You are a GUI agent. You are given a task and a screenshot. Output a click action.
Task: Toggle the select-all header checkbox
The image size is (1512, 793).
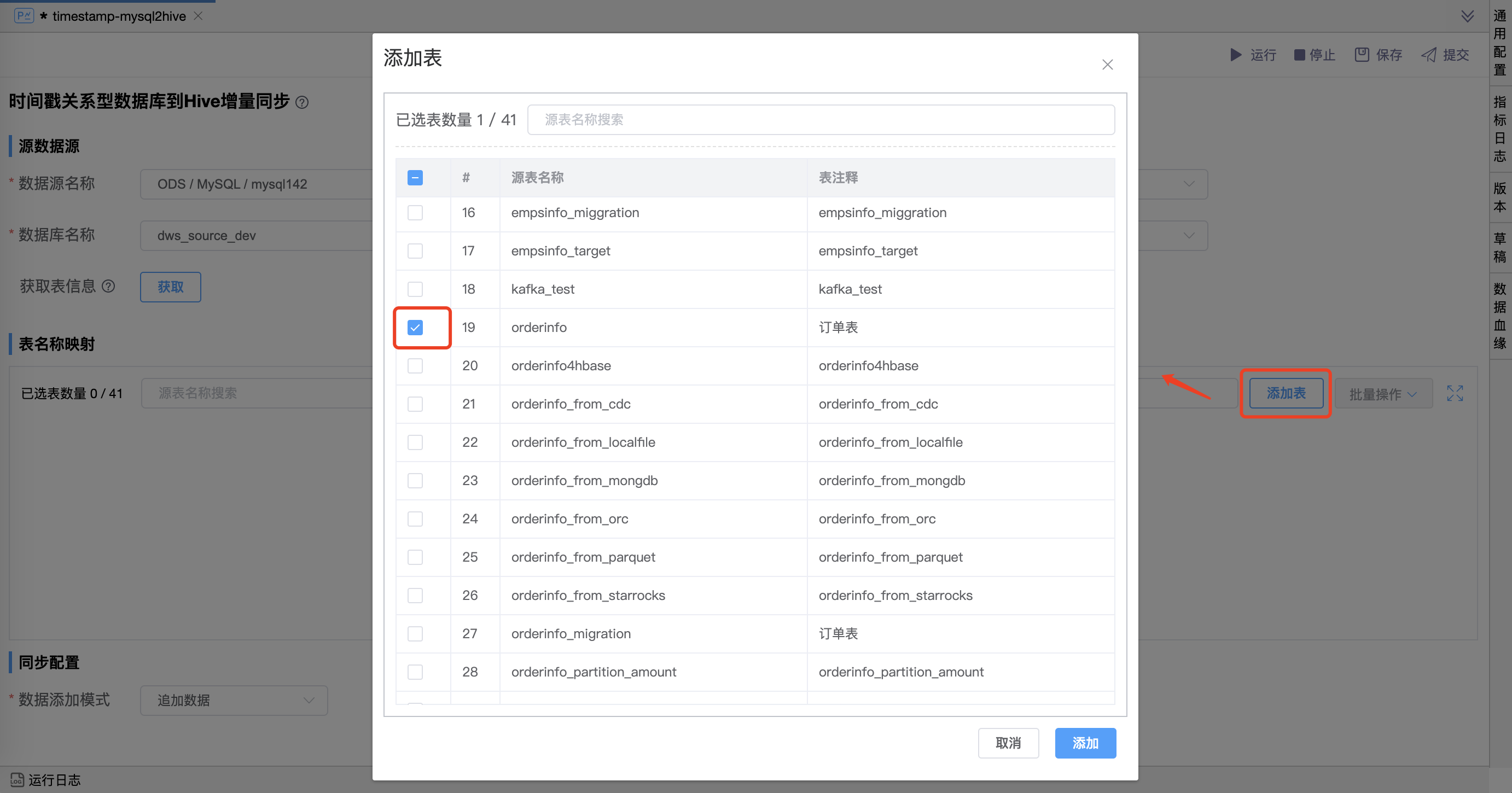(415, 178)
